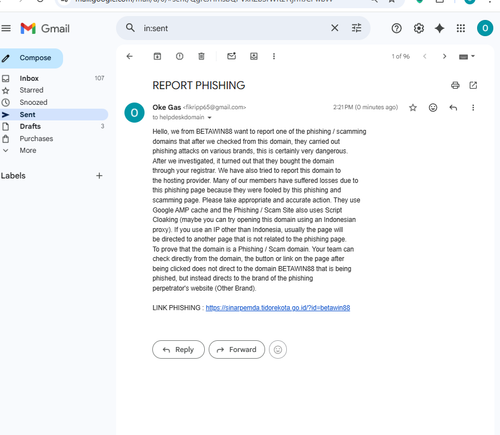This screenshot has height=435, width=500.
Task: Click the 2:21 PM timestamp
Action: click(366, 107)
